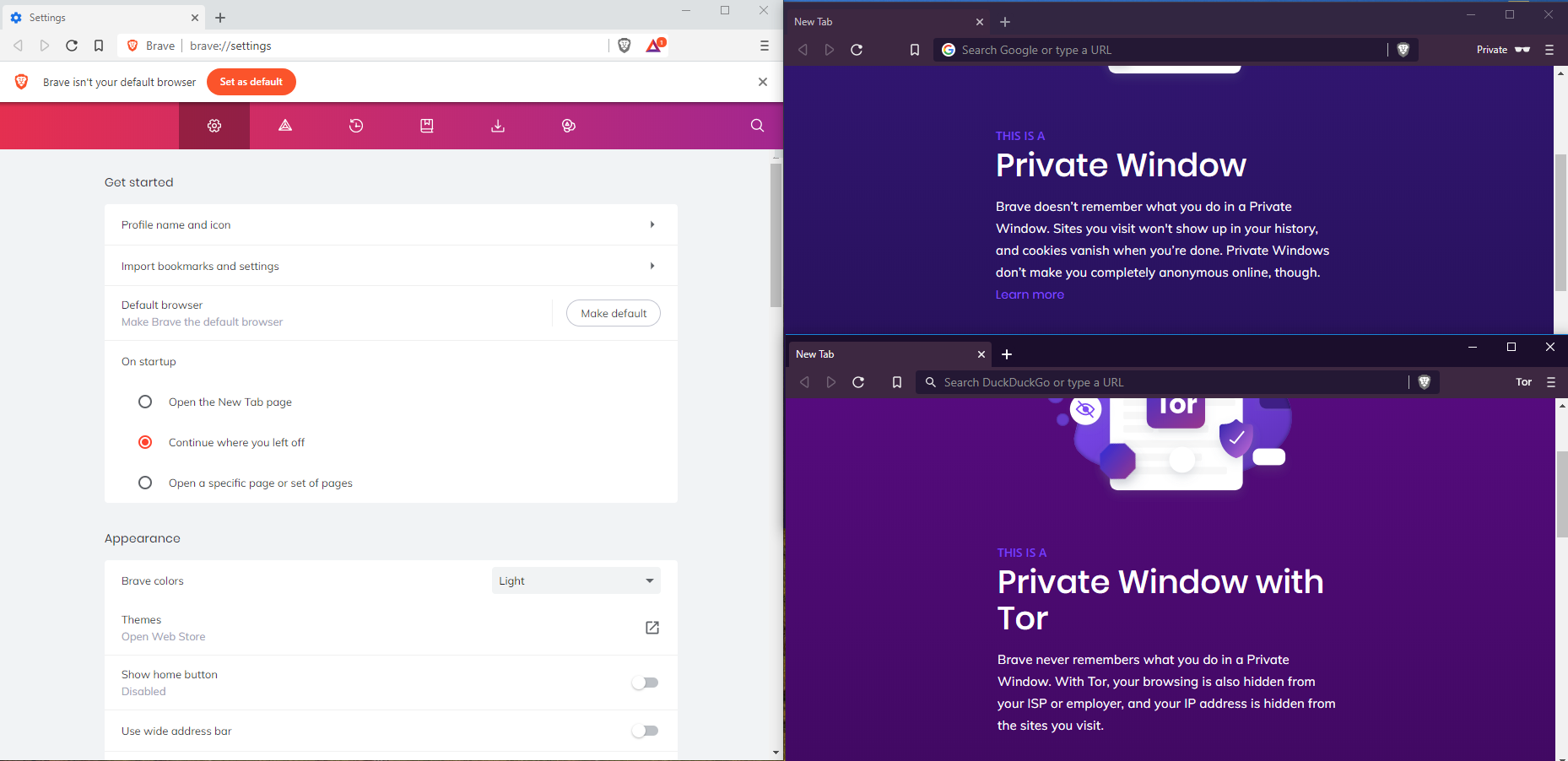Viewport: 1568px width, 761px height.
Task: Close the Private window's New Tab
Action: (x=980, y=22)
